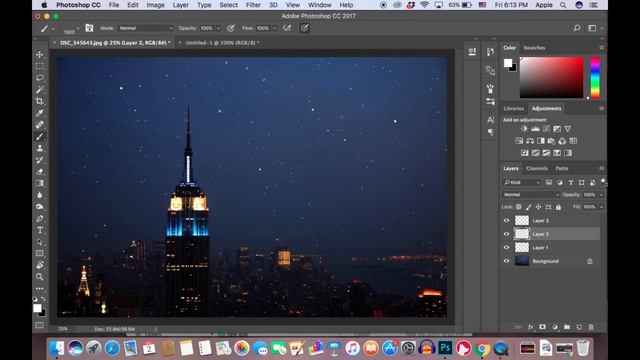The image size is (640, 360).
Task: Select the Healing Brush tool
Action: click(x=40, y=124)
